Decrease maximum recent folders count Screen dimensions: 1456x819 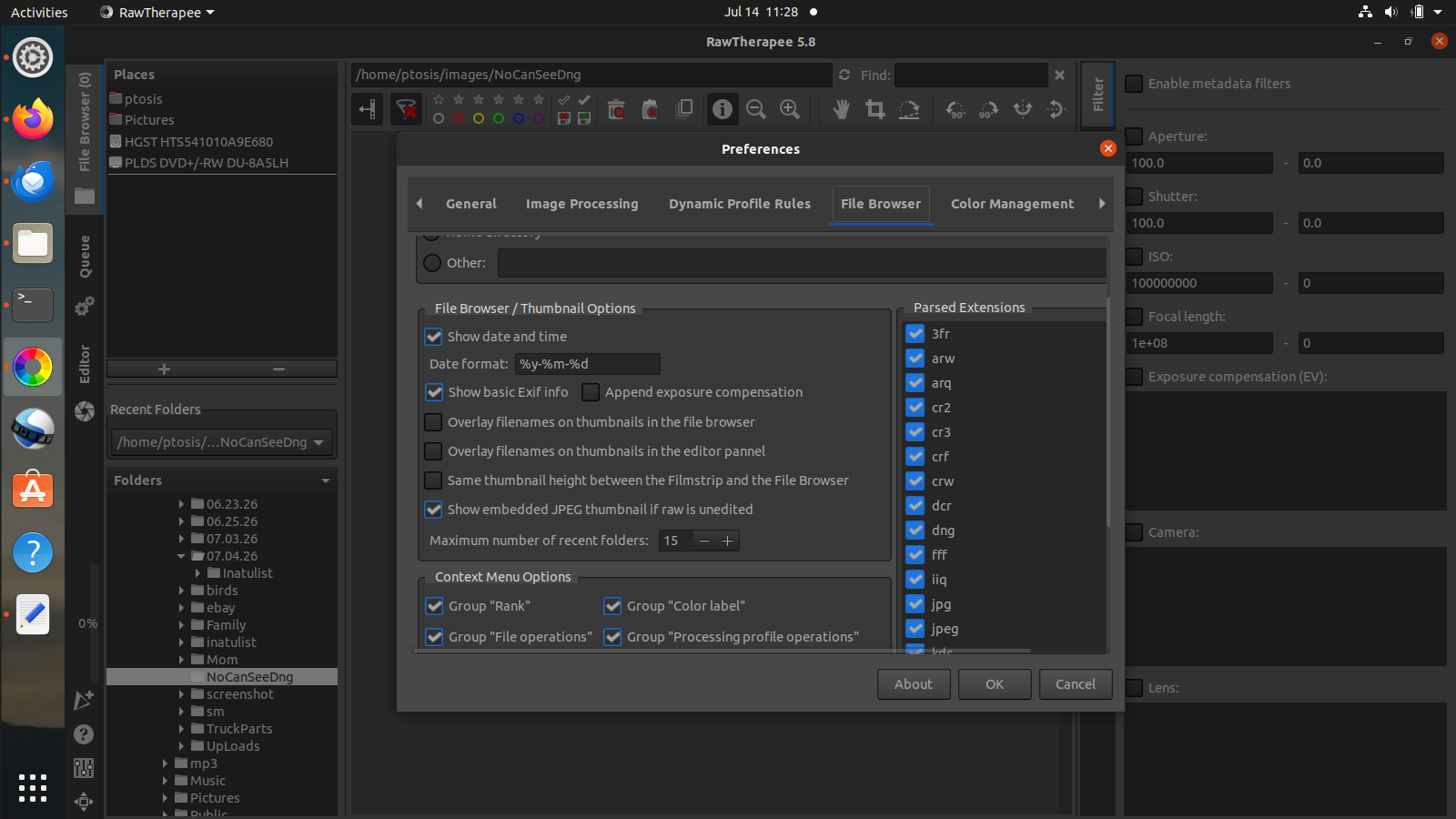coord(704,541)
